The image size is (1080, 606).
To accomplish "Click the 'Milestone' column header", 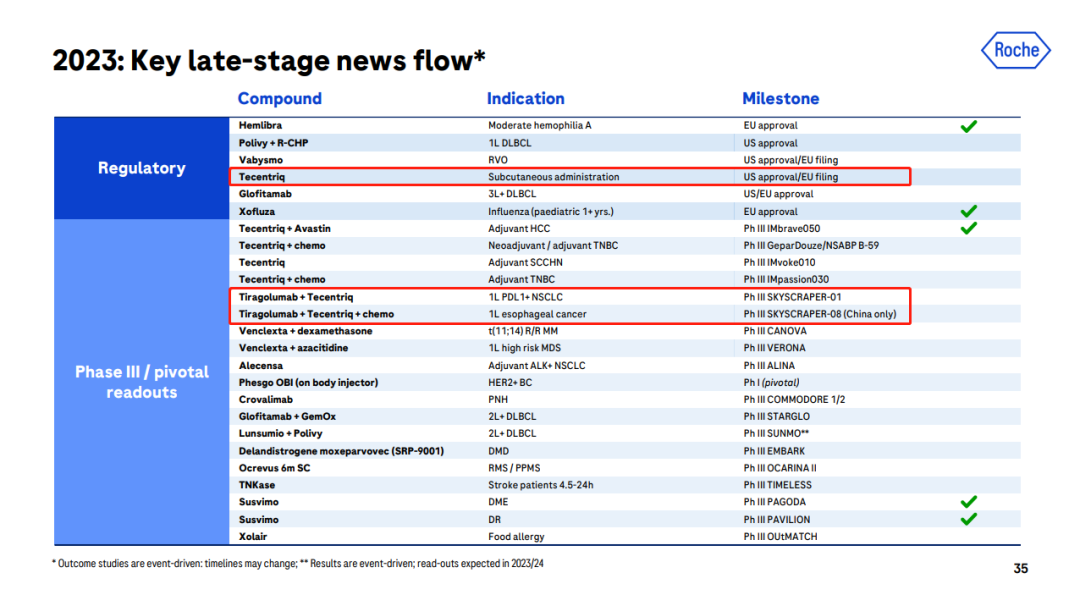I will click(780, 98).
